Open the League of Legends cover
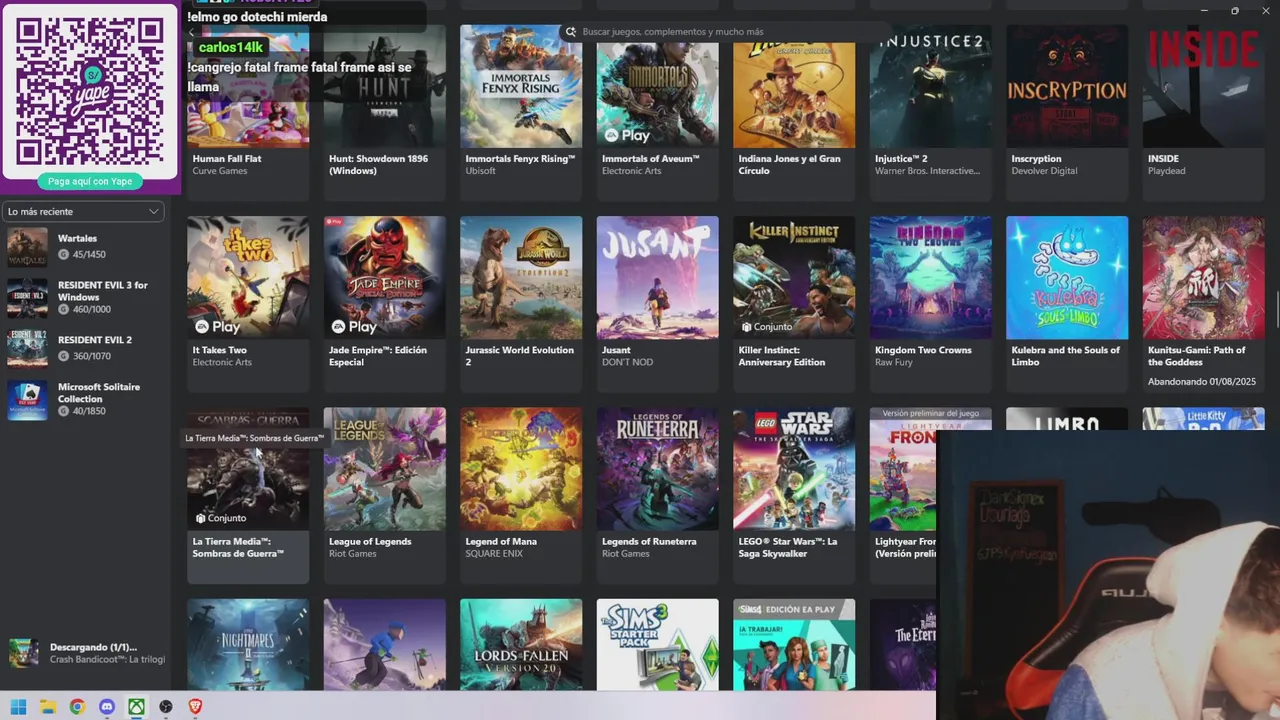Image resolution: width=1280 pixels, height=720 pixels. [x=384, y=469]
